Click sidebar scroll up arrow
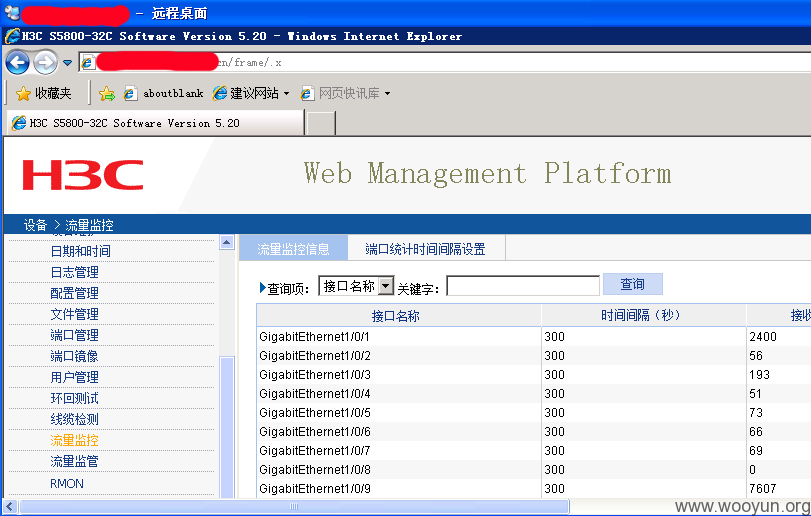 (x=227, y=242)
